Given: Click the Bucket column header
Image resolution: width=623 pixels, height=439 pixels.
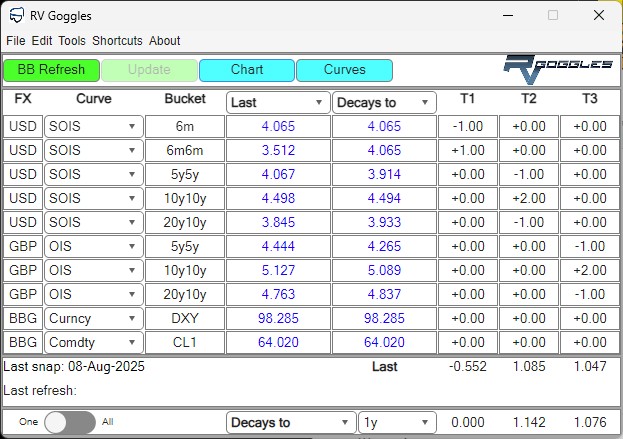Looking at the screenshot, I should click(185, 99).
